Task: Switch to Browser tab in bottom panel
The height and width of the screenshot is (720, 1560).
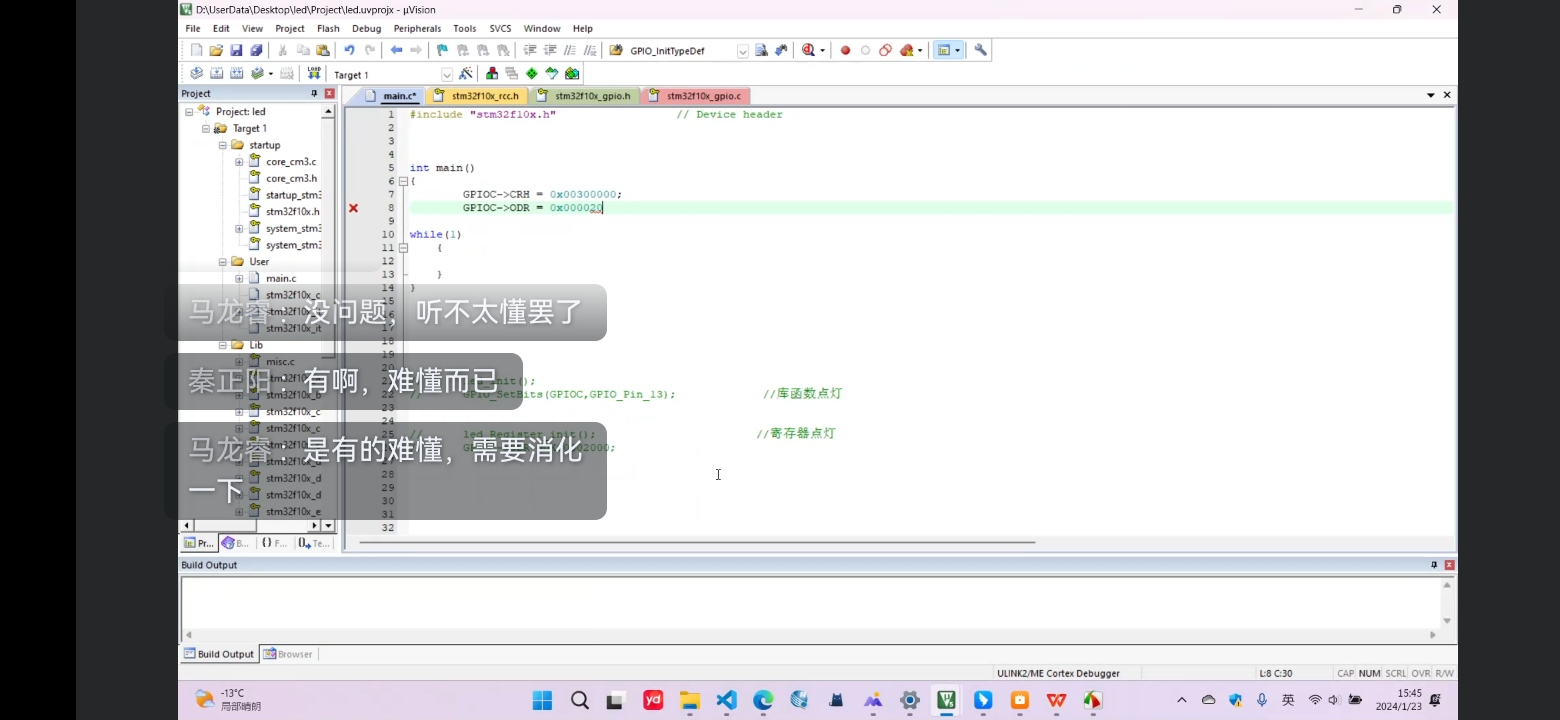Action: pos(289,654)
